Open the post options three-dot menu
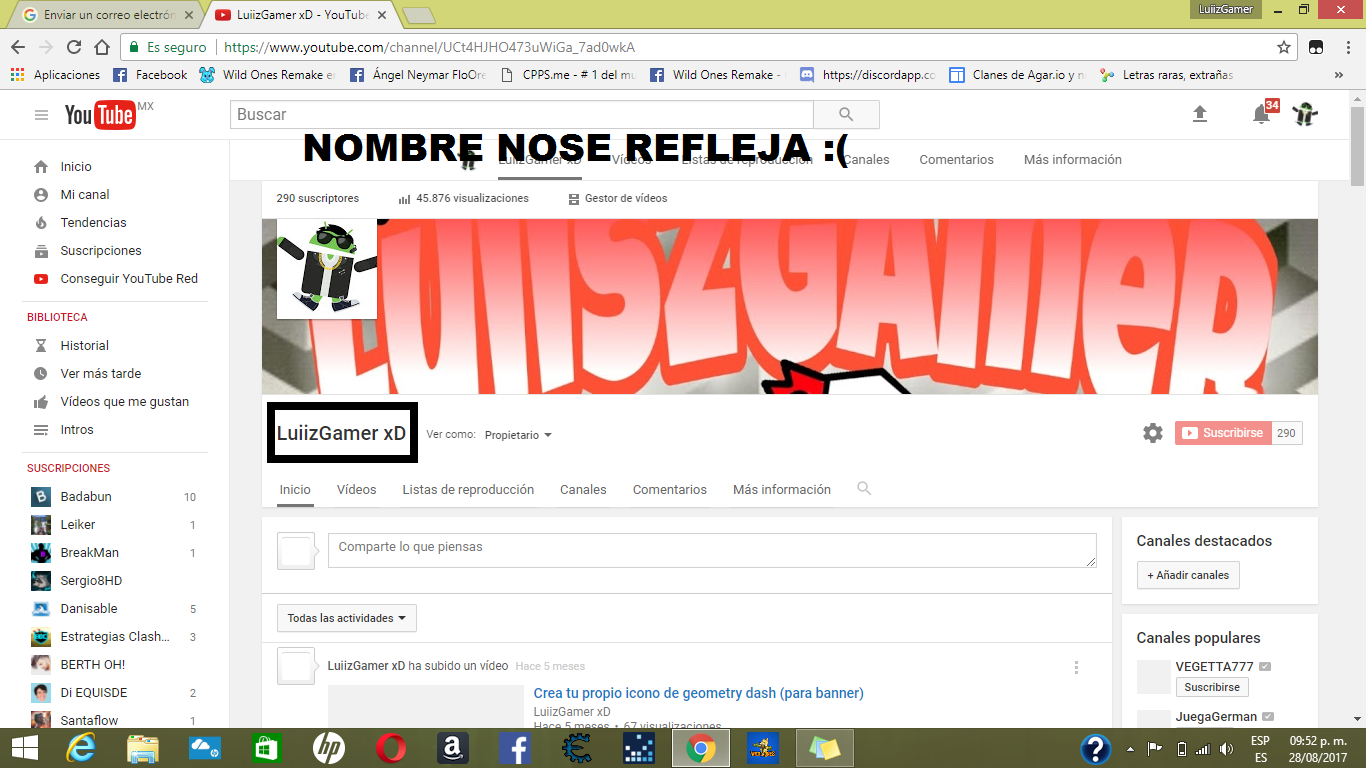1366x768 pixels. point(1076,667)
